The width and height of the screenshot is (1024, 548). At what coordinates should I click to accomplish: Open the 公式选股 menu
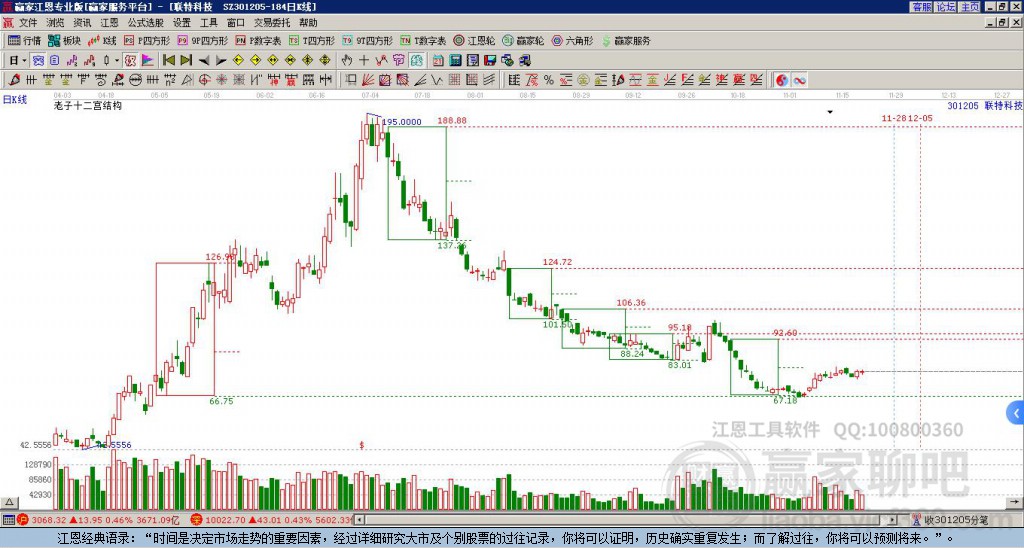[x=146, y=23]
